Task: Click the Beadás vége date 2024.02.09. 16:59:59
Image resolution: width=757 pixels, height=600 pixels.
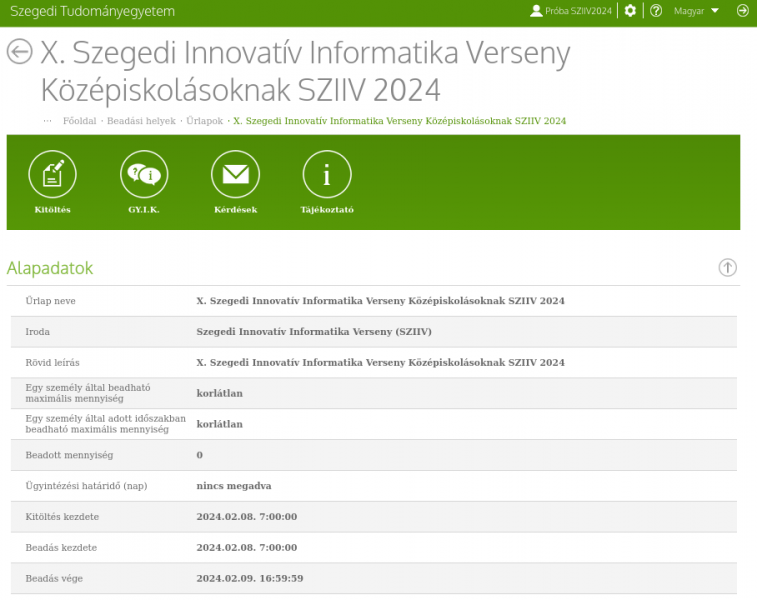Action: 250,578
